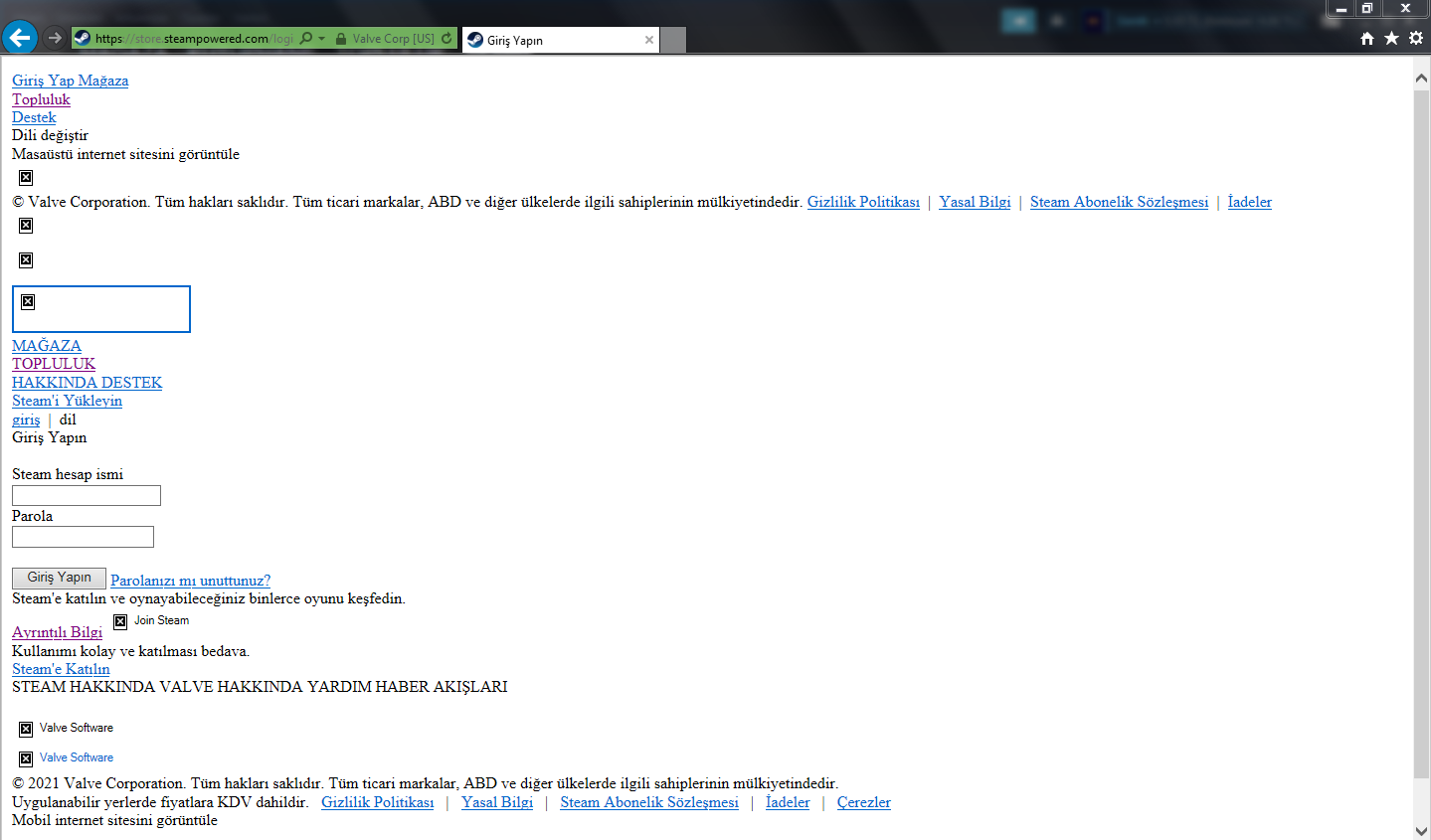Click the Valve Corp security lock icon
The height and width of the screenshot is (840, 1431).
[341, 39]
